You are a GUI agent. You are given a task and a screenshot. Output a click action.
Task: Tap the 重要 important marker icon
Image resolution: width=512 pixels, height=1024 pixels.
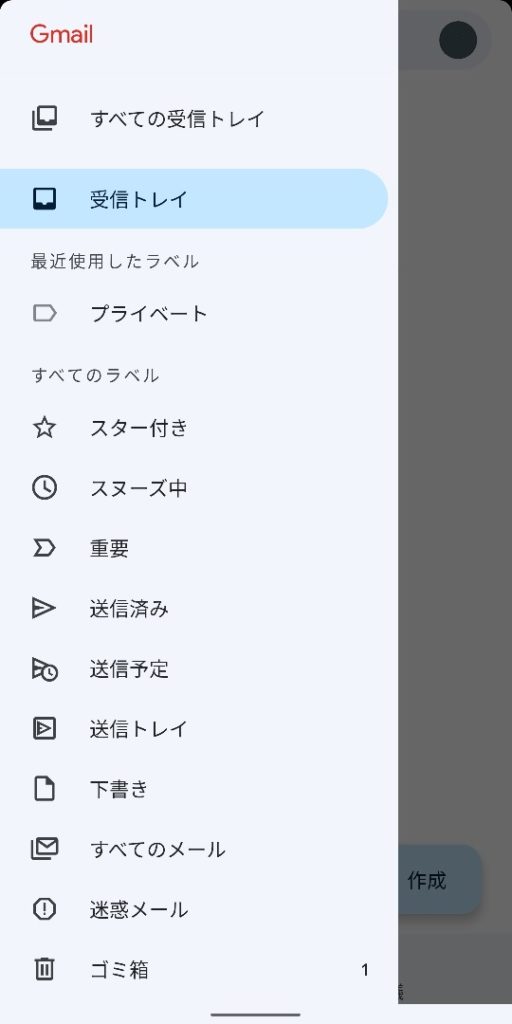click(44, 548)
